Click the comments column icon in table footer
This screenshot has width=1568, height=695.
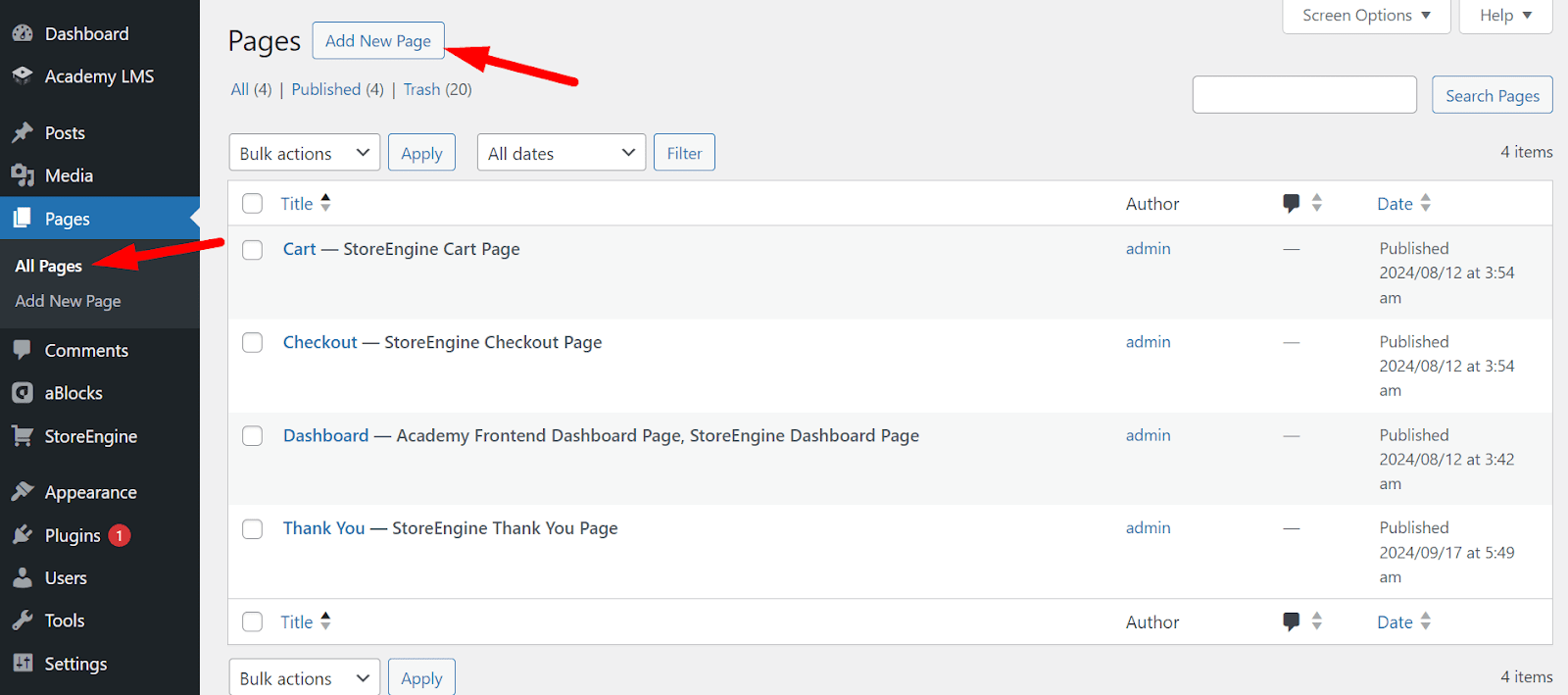point(1292,621)
